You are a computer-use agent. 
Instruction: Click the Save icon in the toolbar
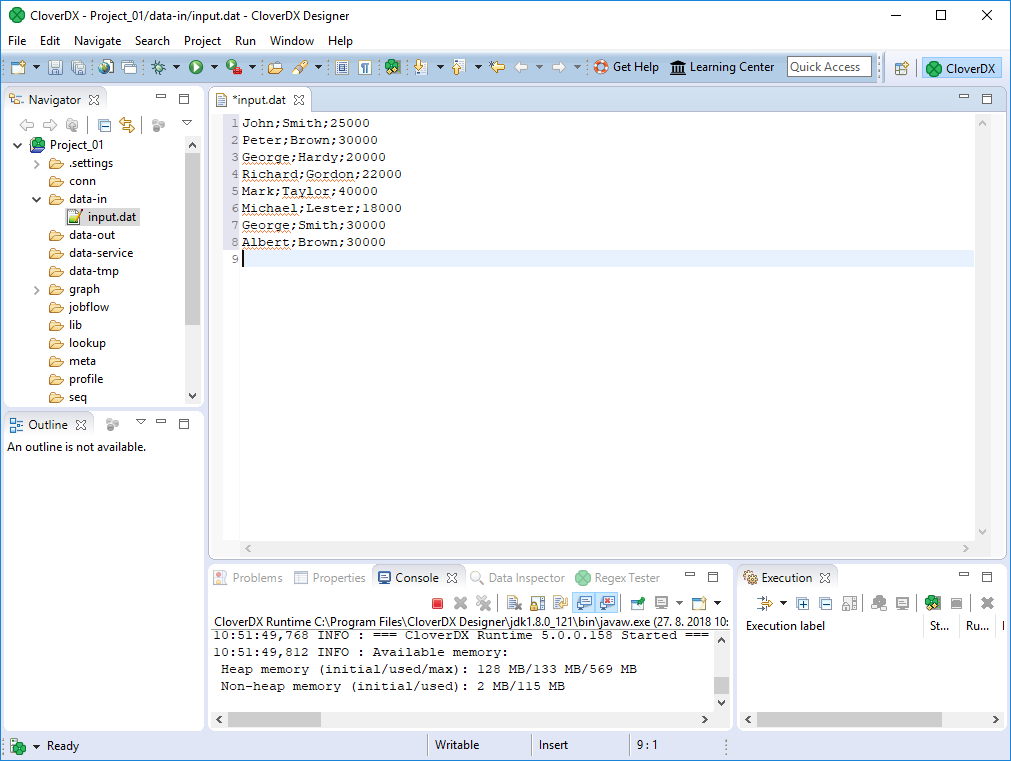(x=56, y=67)
